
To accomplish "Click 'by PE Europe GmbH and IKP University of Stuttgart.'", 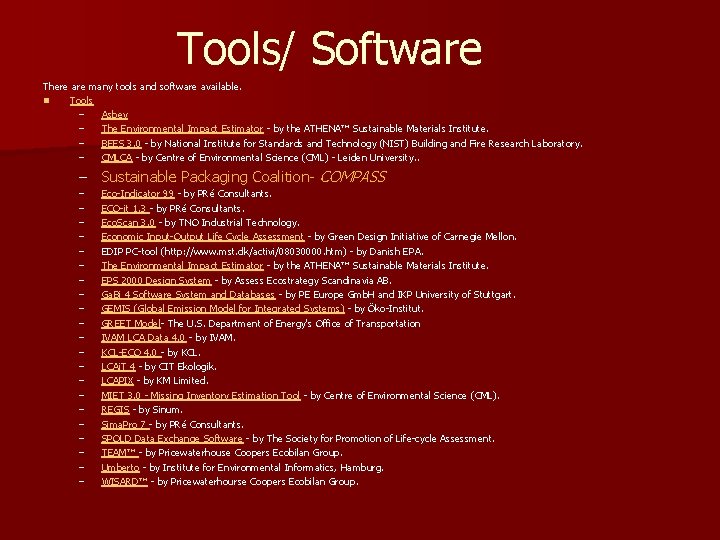I will [x=400, y=294].
